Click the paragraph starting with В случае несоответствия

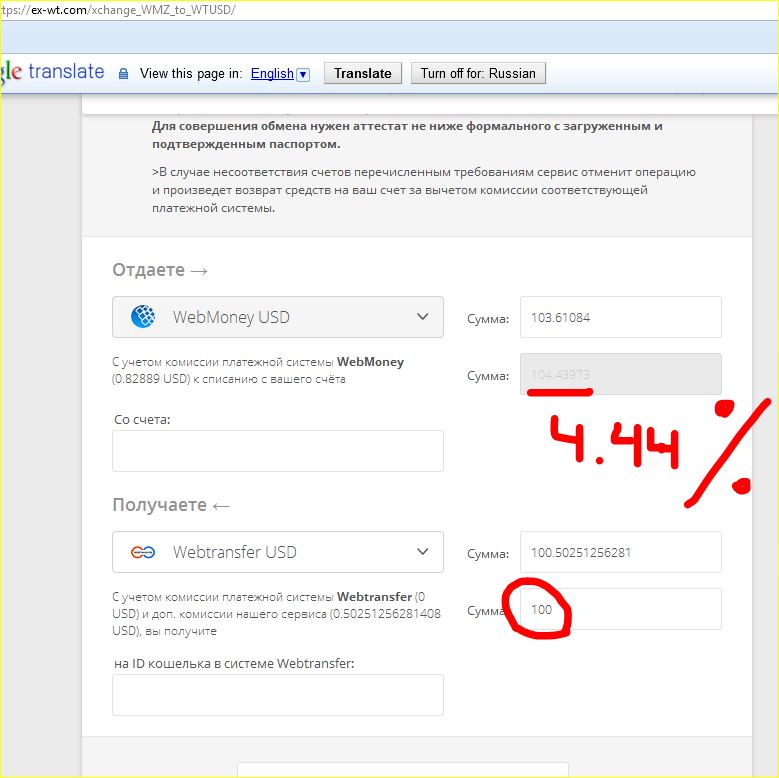tap(424, 190)
